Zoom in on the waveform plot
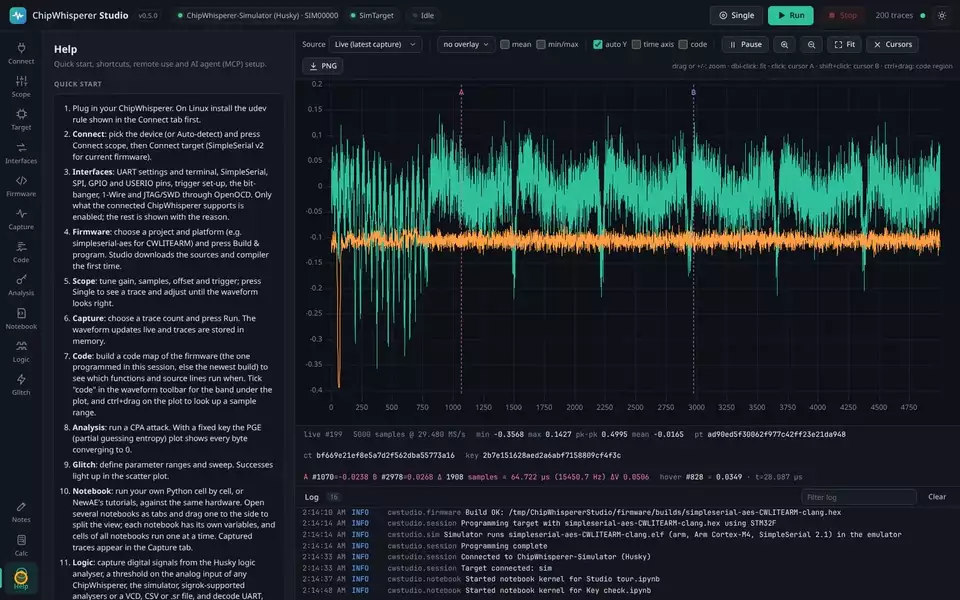 (x=784, y=44)
